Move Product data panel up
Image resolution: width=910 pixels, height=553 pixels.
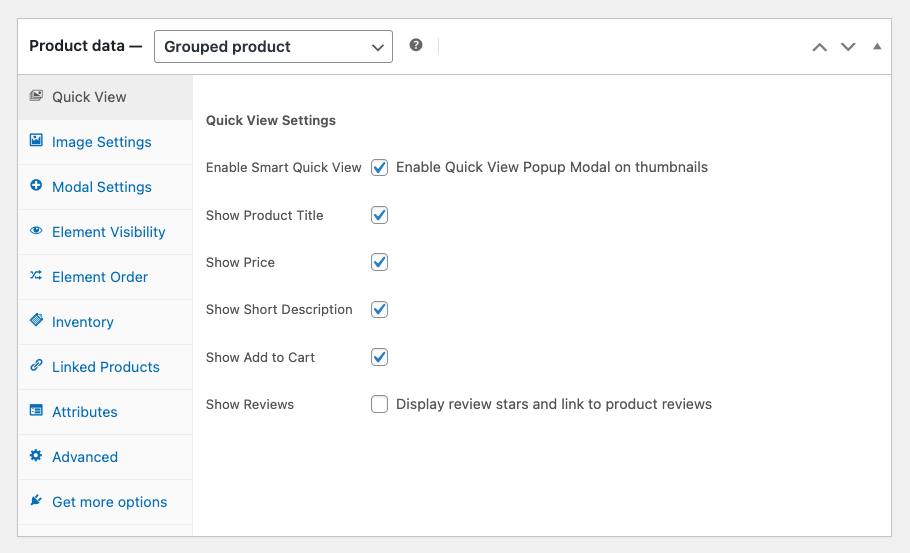click(819, 47)
